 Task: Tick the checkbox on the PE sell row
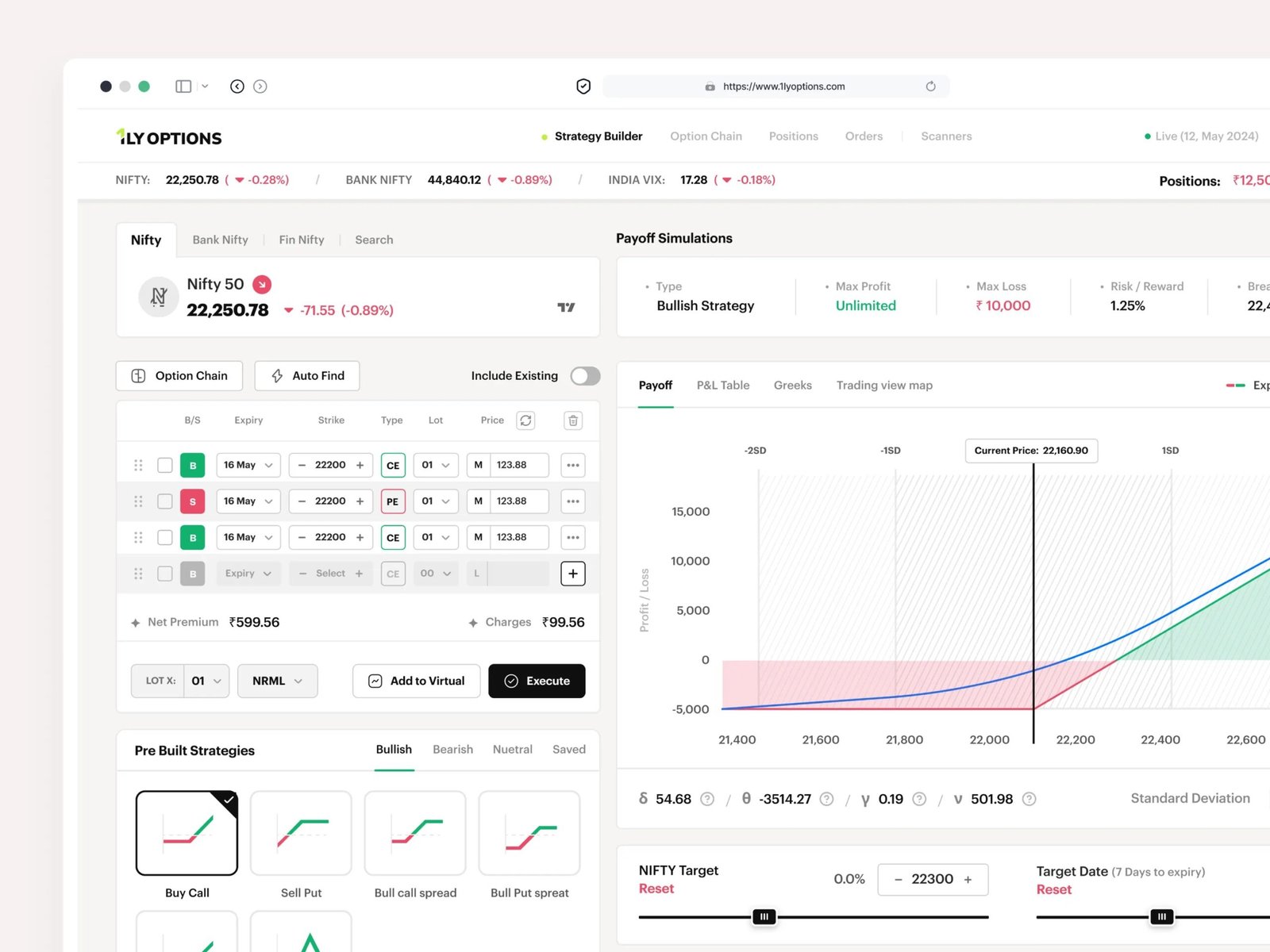[165, 501]
